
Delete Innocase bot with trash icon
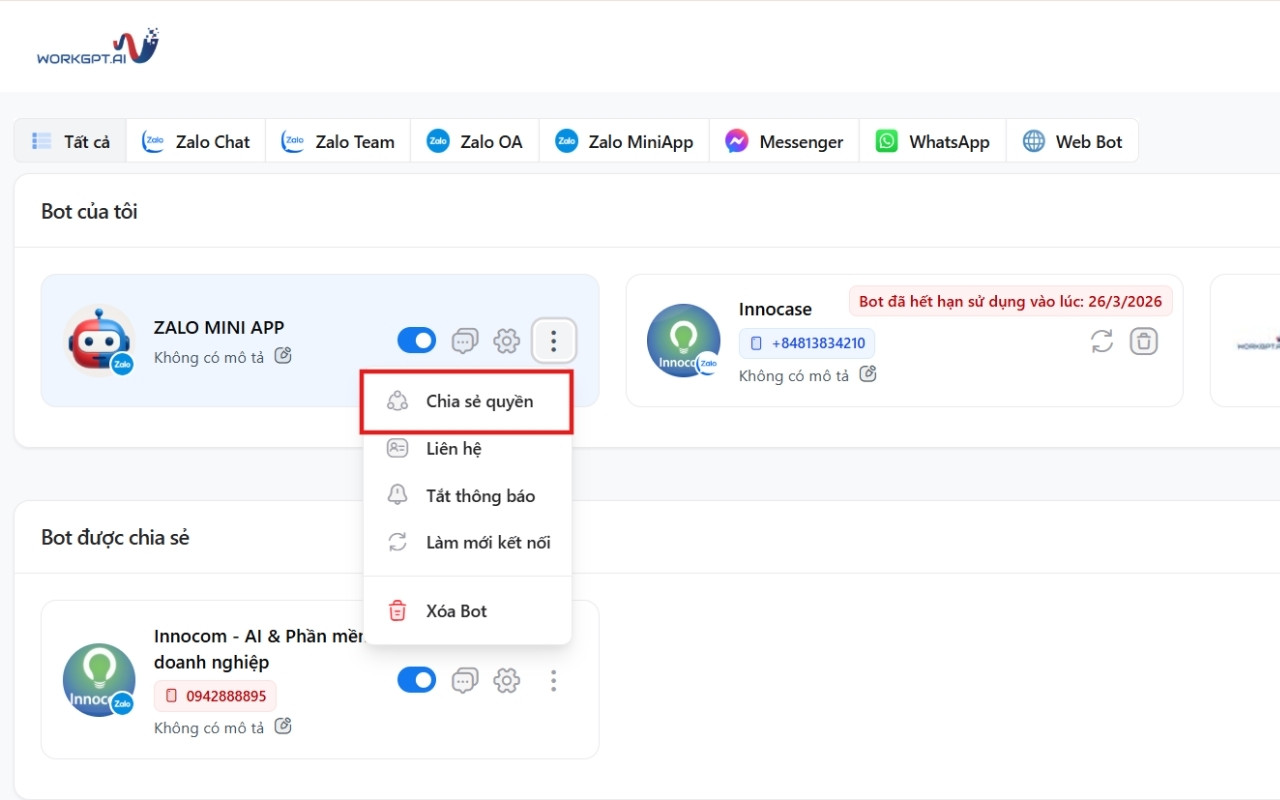(x=1144, y=341)
